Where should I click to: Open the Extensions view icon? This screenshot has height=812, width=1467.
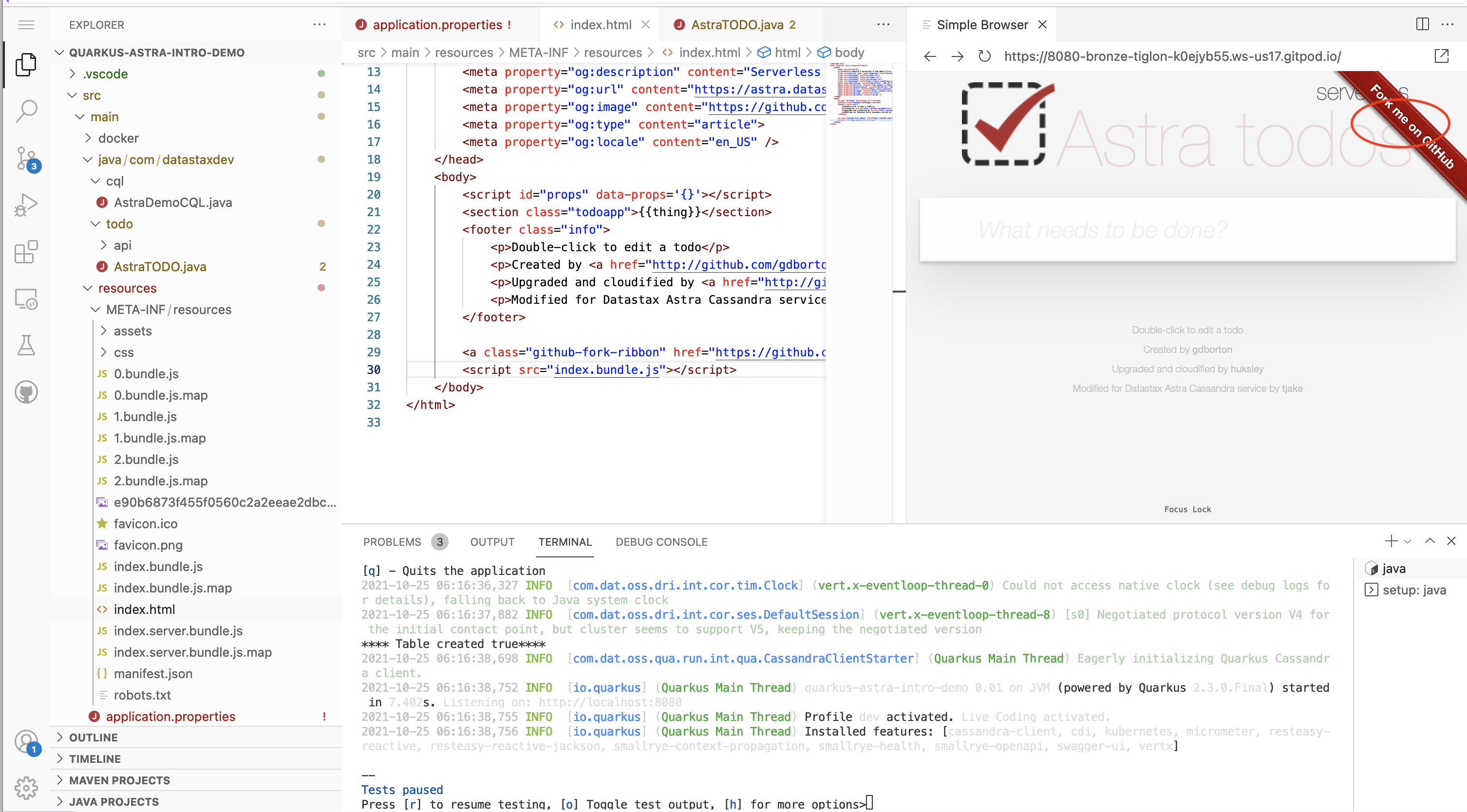[26, 252]
